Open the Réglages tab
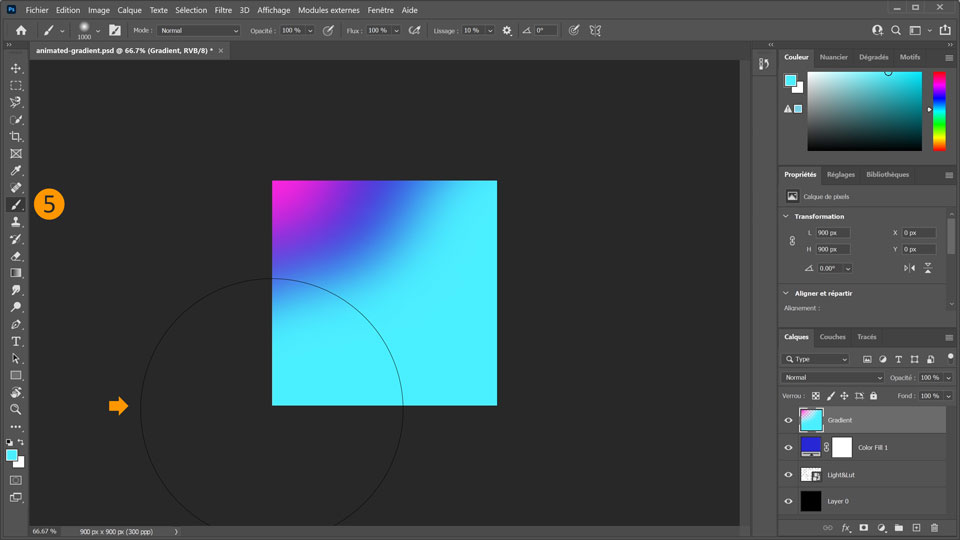The width and height of the screenshot is (960, 540). point(840,174)
